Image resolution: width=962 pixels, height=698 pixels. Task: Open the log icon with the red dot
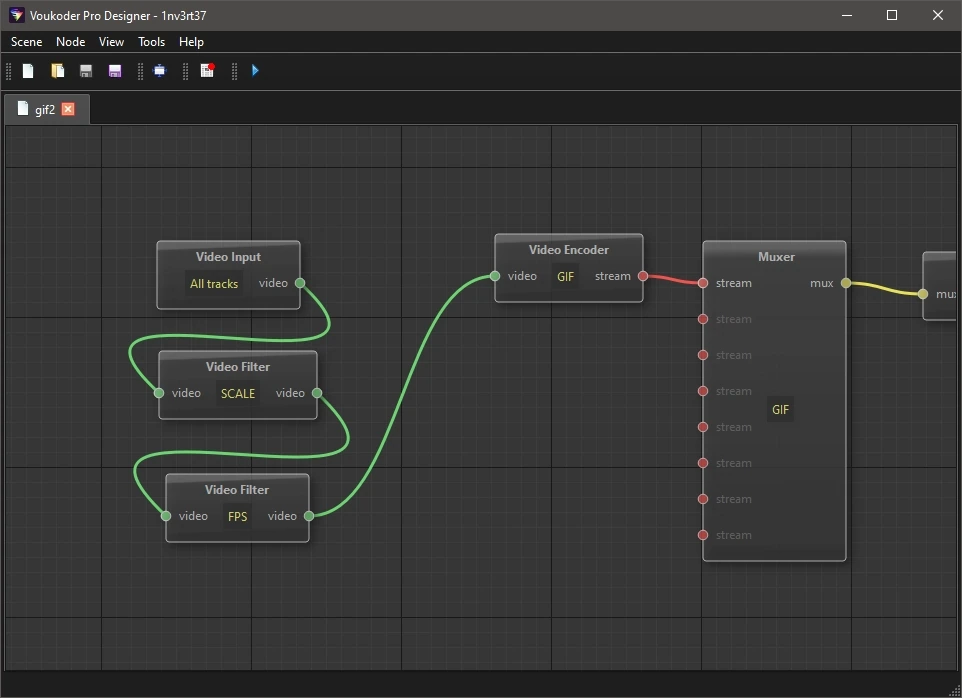pos(207,71)
